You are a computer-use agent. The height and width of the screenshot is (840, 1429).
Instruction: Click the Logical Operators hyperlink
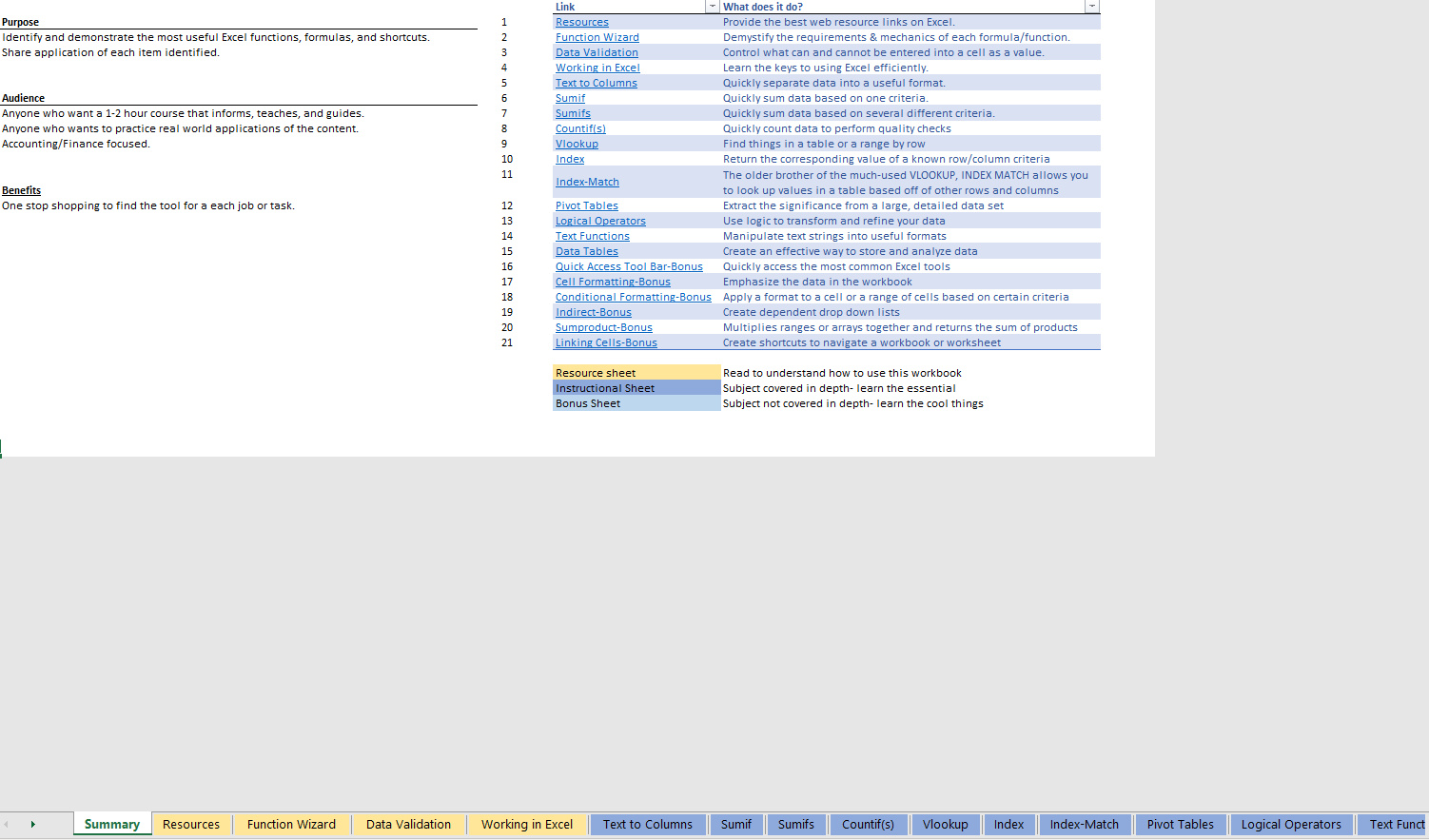[x=600, y=221]
